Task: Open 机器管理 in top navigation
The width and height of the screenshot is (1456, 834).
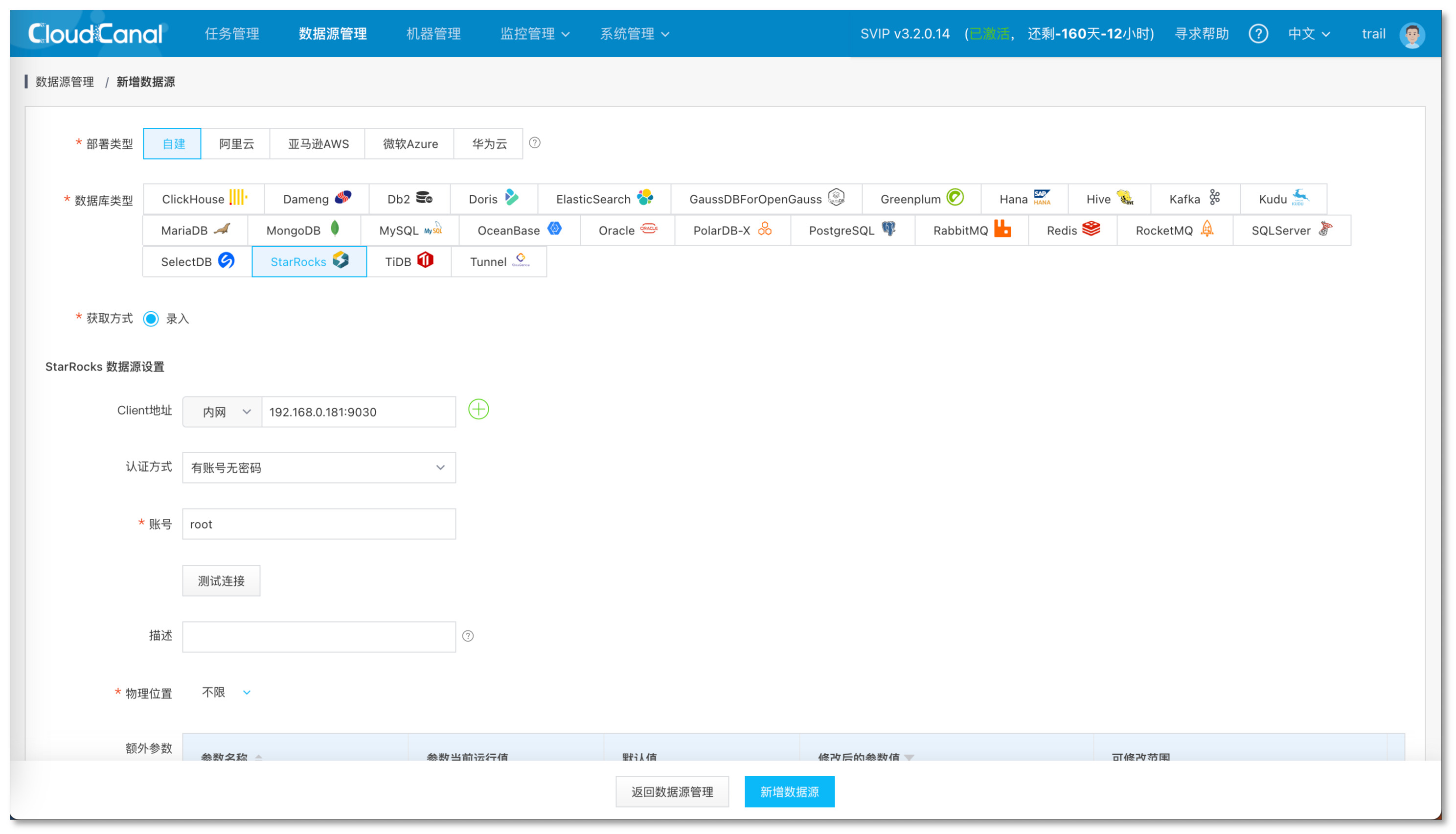Action: 433,34
